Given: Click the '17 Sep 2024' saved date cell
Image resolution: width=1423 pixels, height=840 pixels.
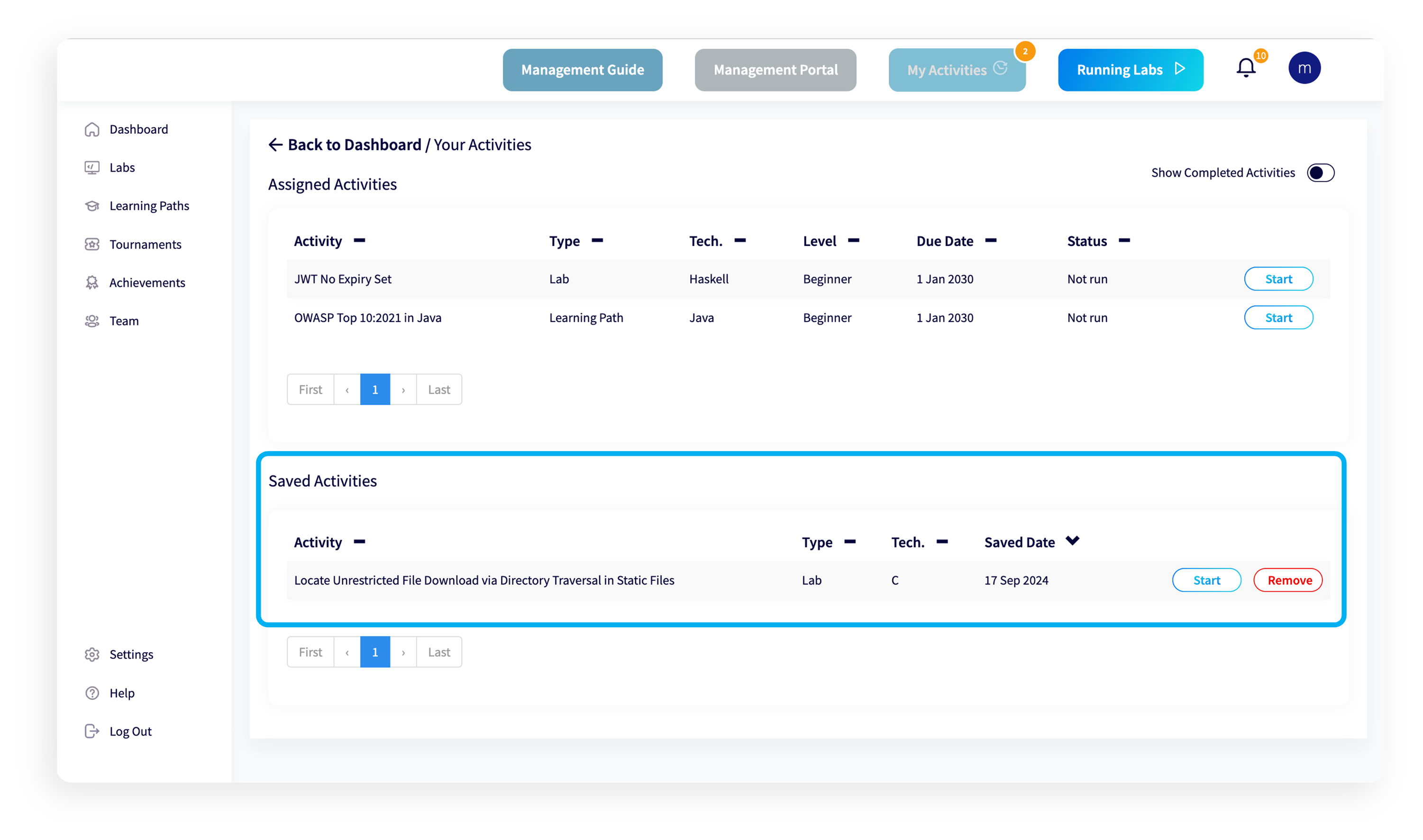Looking at the screenshot, I should pyautogui.click(x=1016, y=580).
